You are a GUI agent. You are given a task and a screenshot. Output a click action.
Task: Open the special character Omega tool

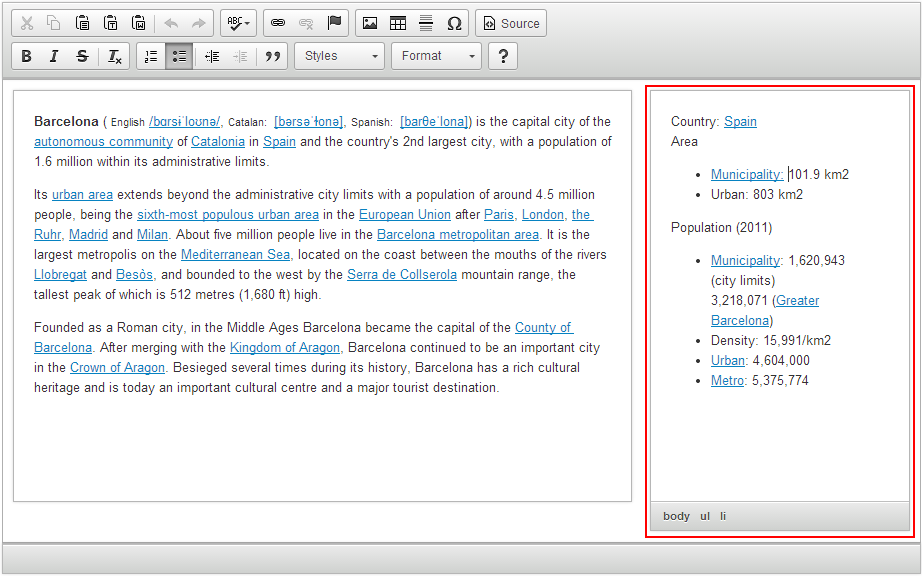pos(455,24)
